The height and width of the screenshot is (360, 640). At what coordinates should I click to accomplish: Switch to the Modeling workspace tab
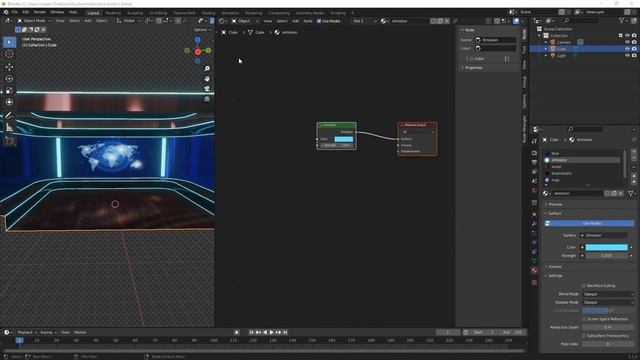(x=113, y=13)
